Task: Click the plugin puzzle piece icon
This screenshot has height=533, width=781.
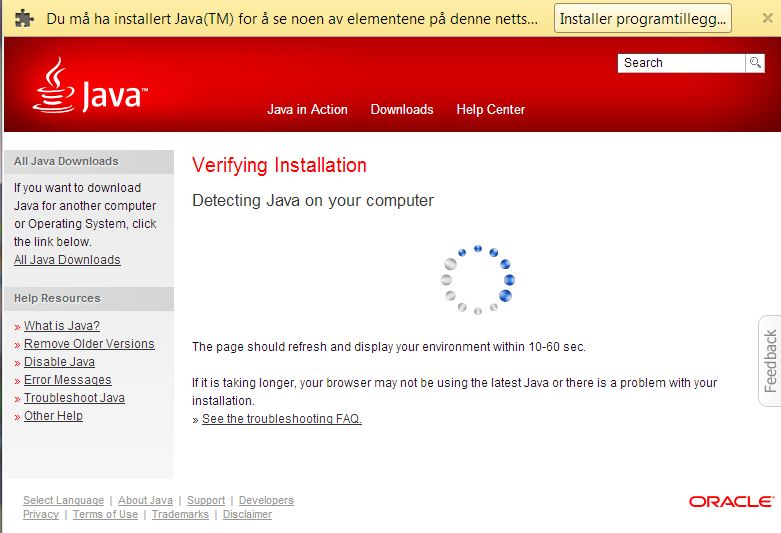Action: [24, 19]
